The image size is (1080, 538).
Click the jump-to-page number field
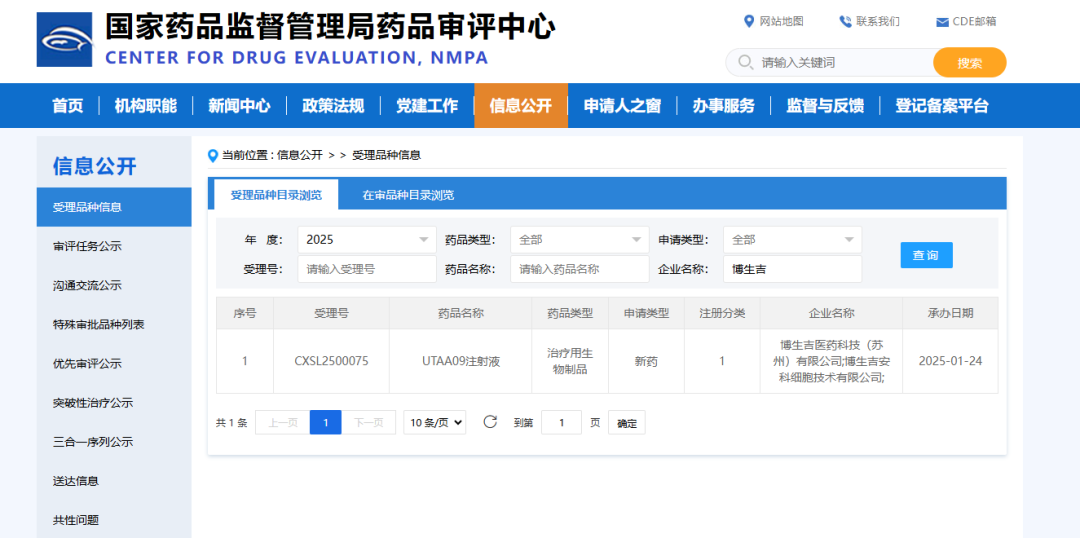[561, 422]
